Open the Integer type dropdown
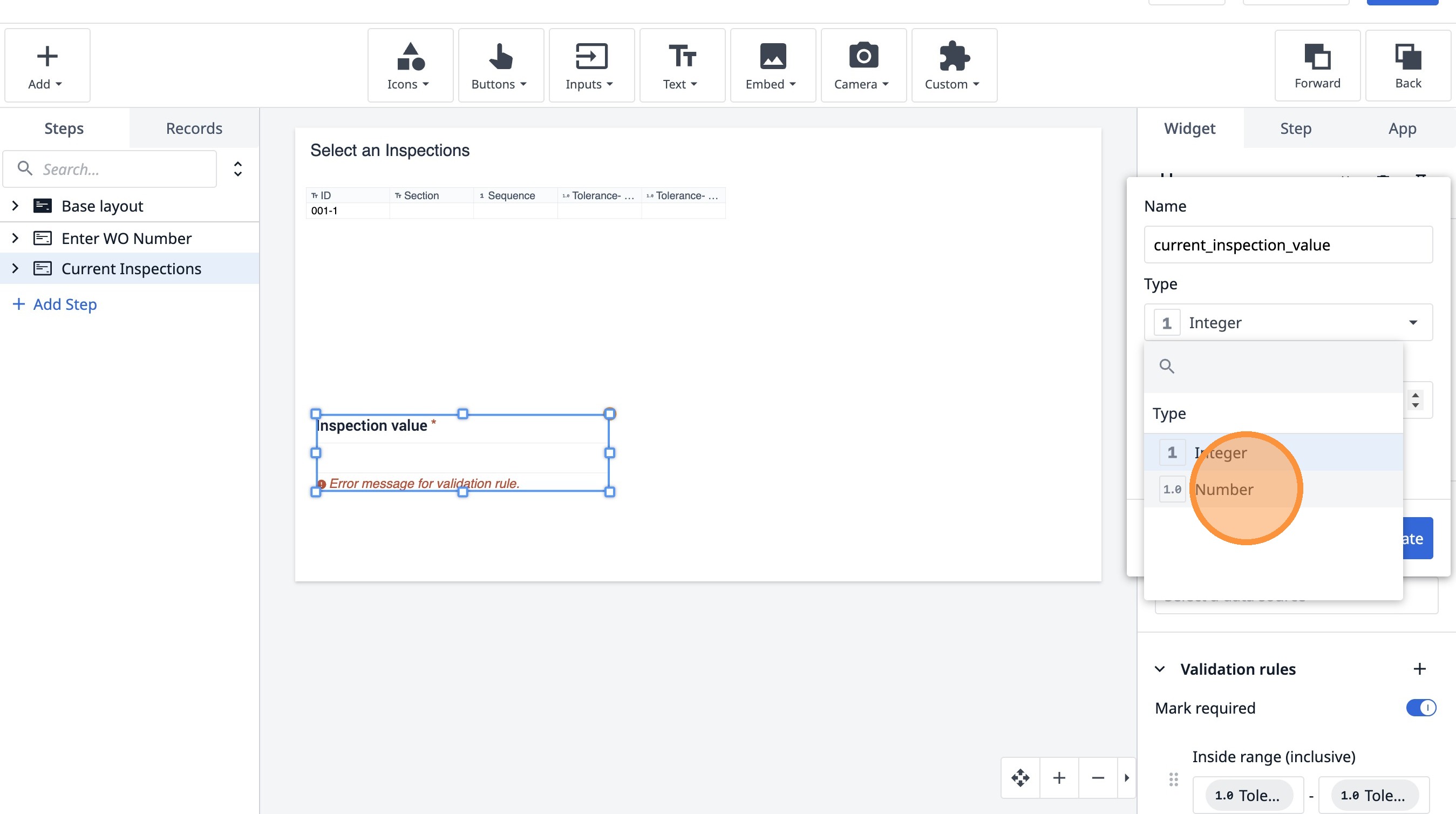1456x814 pixels. coord(1288,323)
